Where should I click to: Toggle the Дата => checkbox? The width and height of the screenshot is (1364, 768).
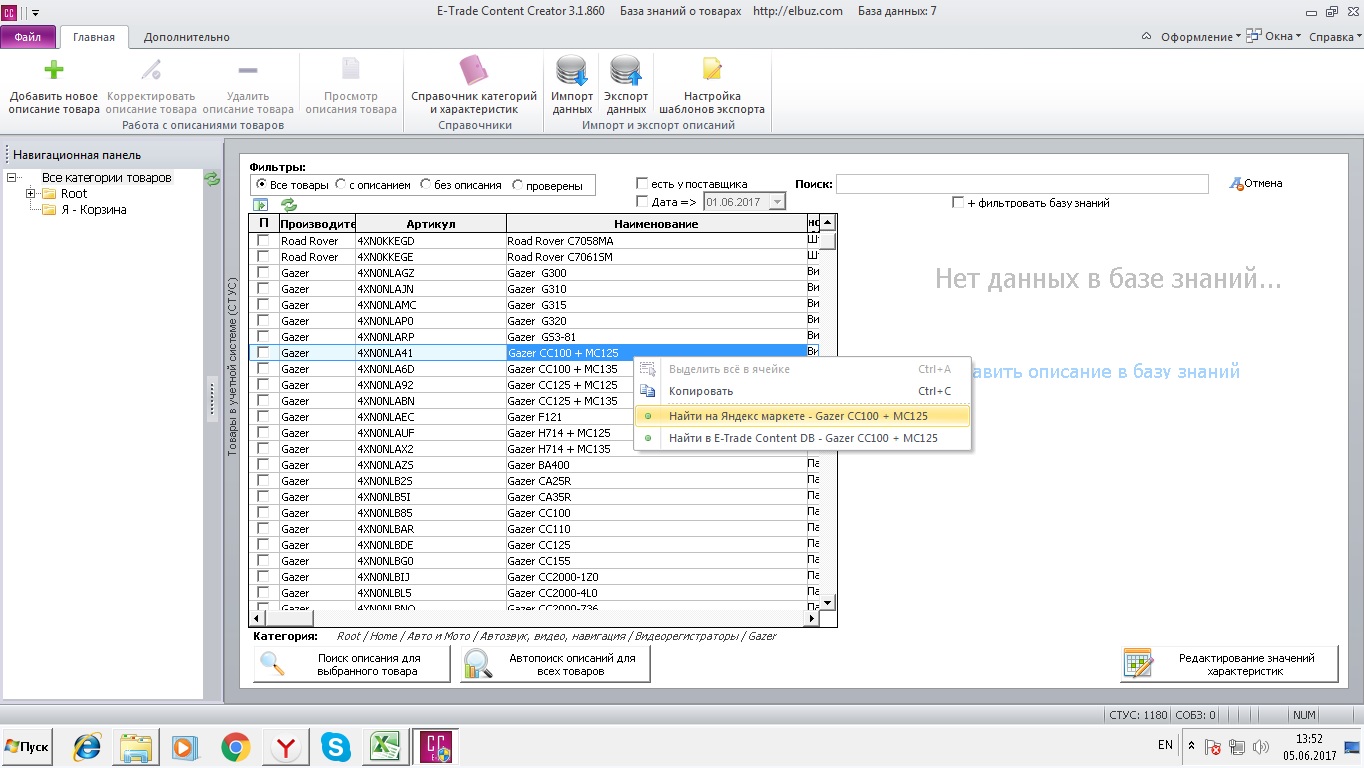(x=642, y=202)
